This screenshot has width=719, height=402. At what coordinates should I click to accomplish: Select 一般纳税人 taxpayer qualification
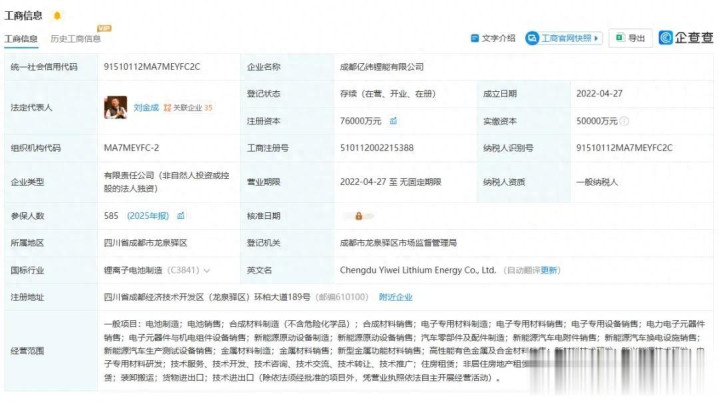597,182
